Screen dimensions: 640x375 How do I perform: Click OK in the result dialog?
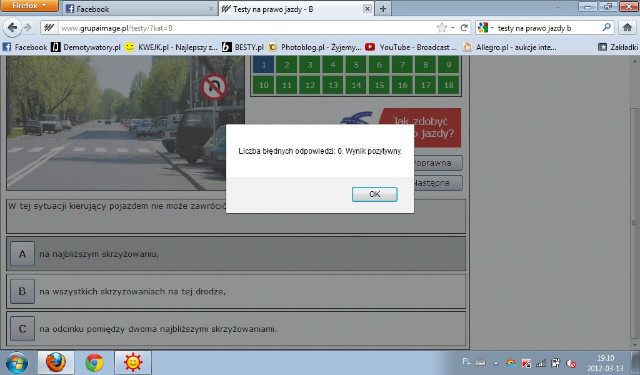point(374,194)
